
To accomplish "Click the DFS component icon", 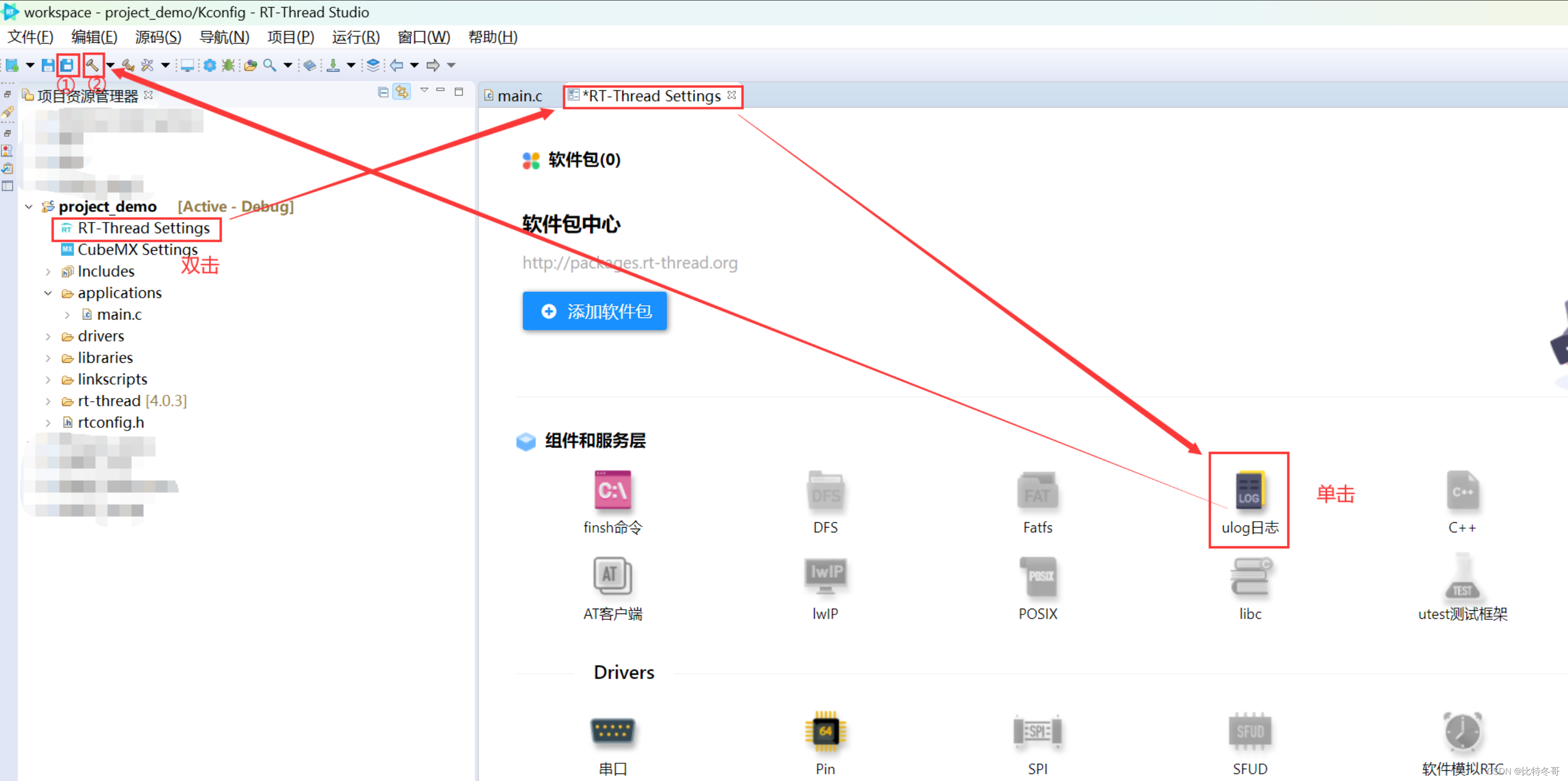I will click(825, 490).
